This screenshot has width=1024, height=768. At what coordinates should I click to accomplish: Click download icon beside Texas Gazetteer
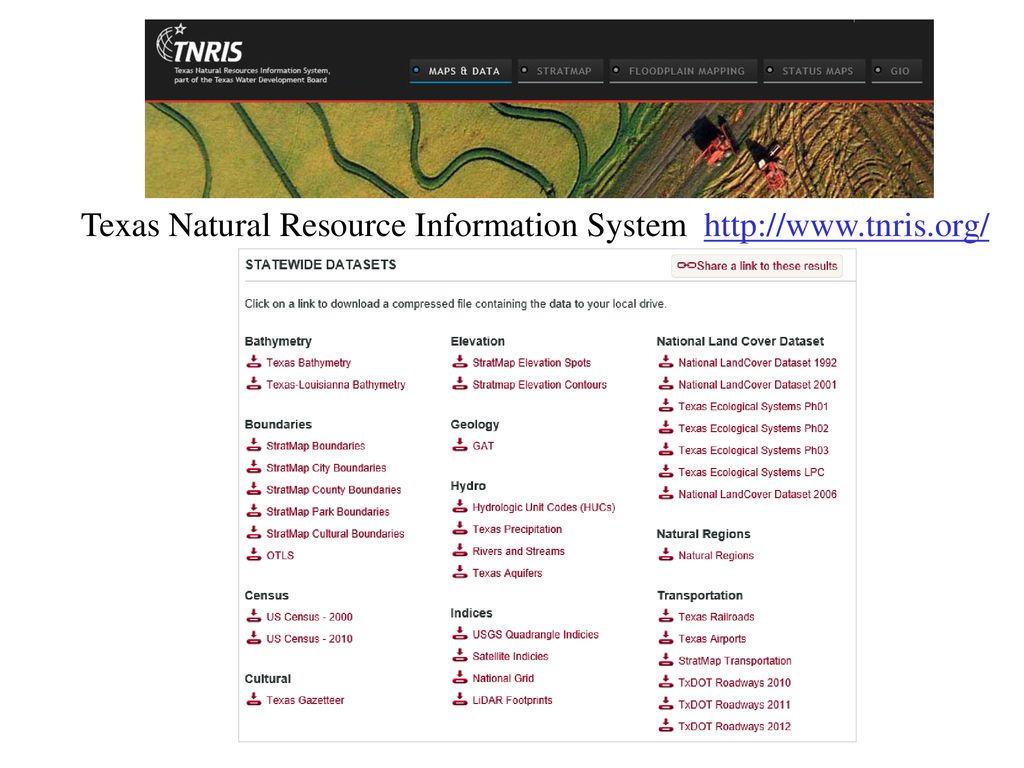click(253, 699)
